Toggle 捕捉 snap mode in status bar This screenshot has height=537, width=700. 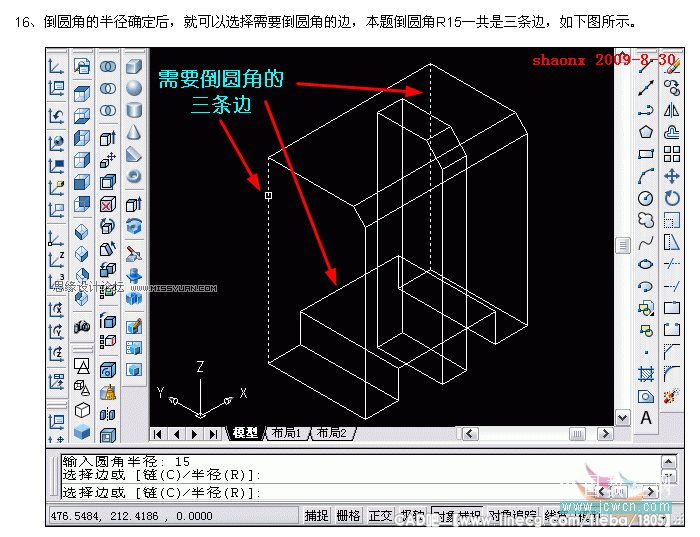coord(317,516)
